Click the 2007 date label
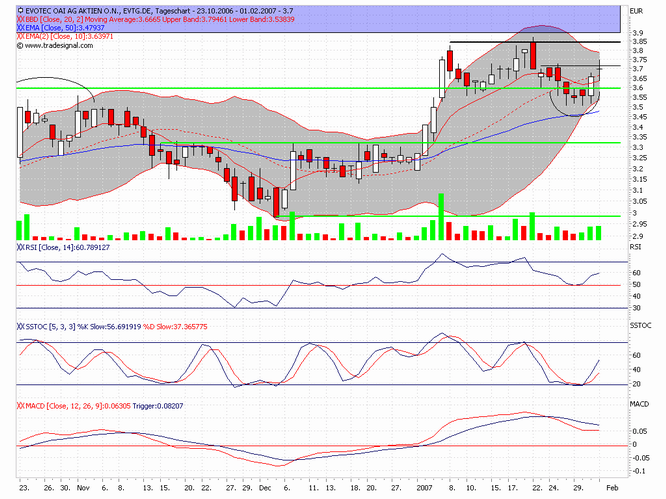666x499 pixels. [424, 488]
